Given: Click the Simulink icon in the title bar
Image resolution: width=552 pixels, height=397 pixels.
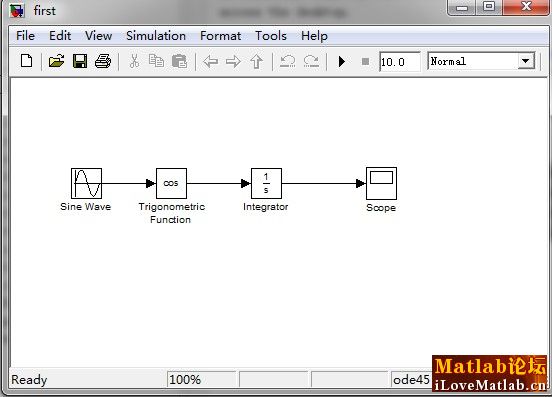Looking at the screenshot, I should [17, 11].
